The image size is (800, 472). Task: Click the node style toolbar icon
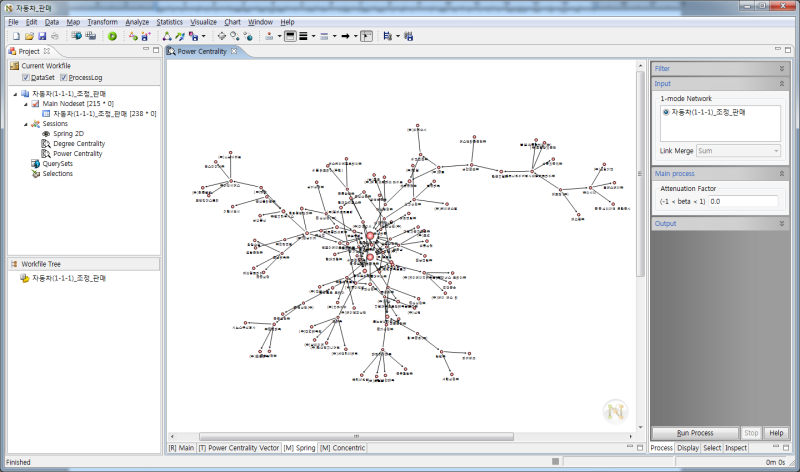(x=269, y=36)
